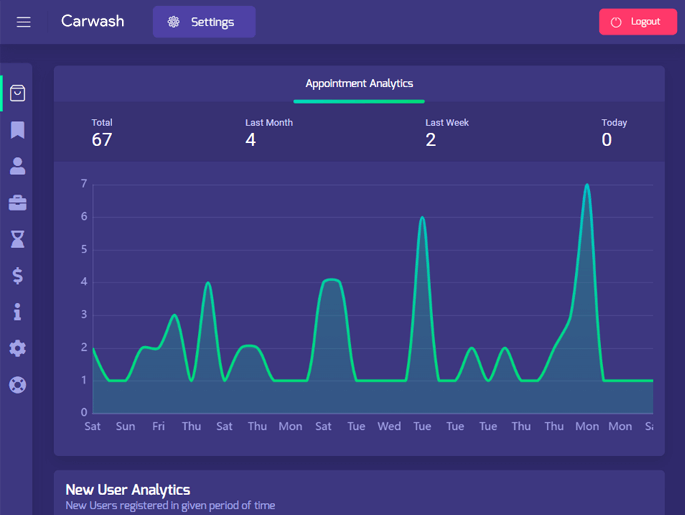This screenshot has height=515, width=685.
Task: Open the lifebuoy support sidebar icon
Action: (17, 385)
